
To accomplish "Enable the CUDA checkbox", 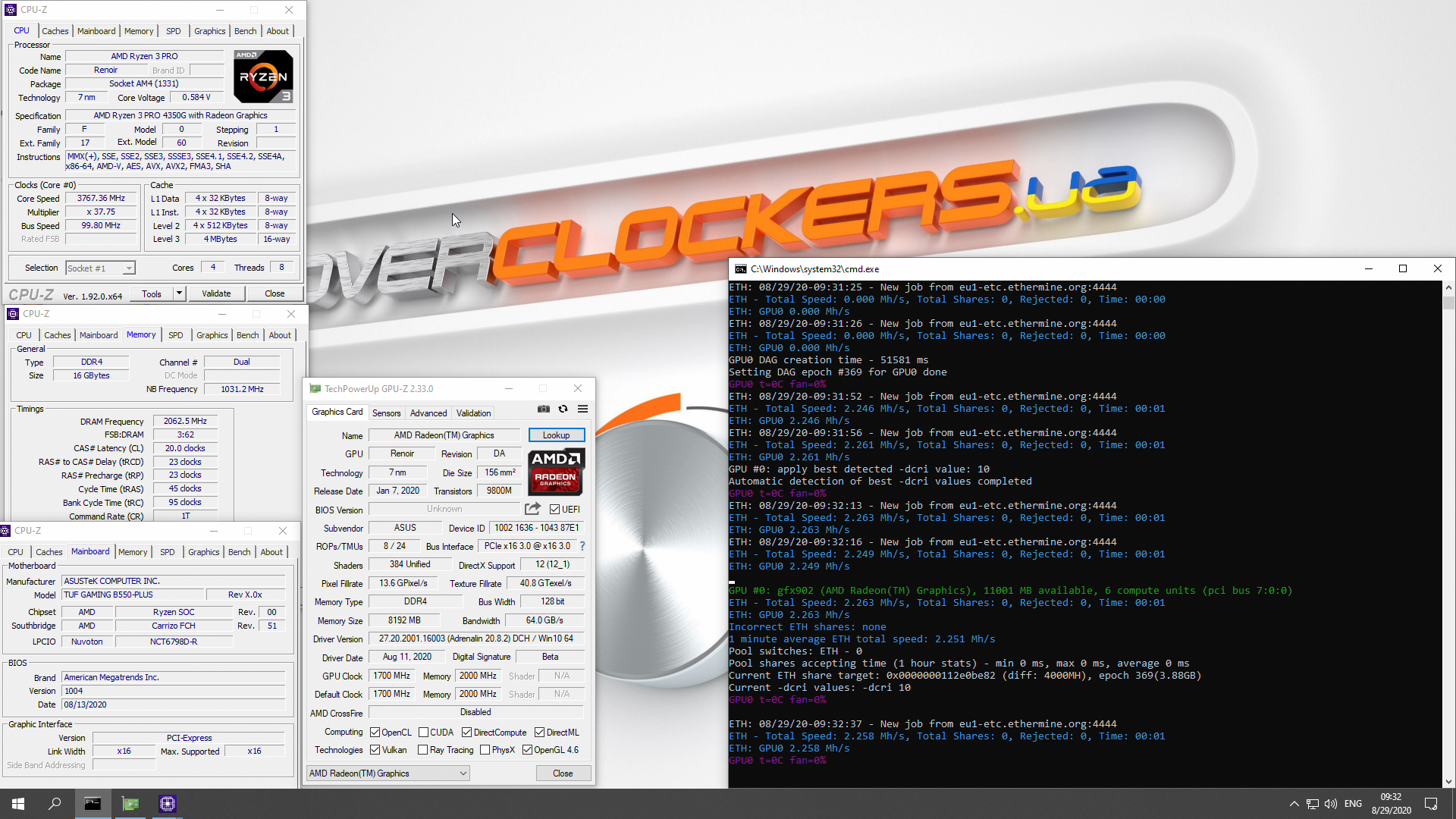I will 424,733.
